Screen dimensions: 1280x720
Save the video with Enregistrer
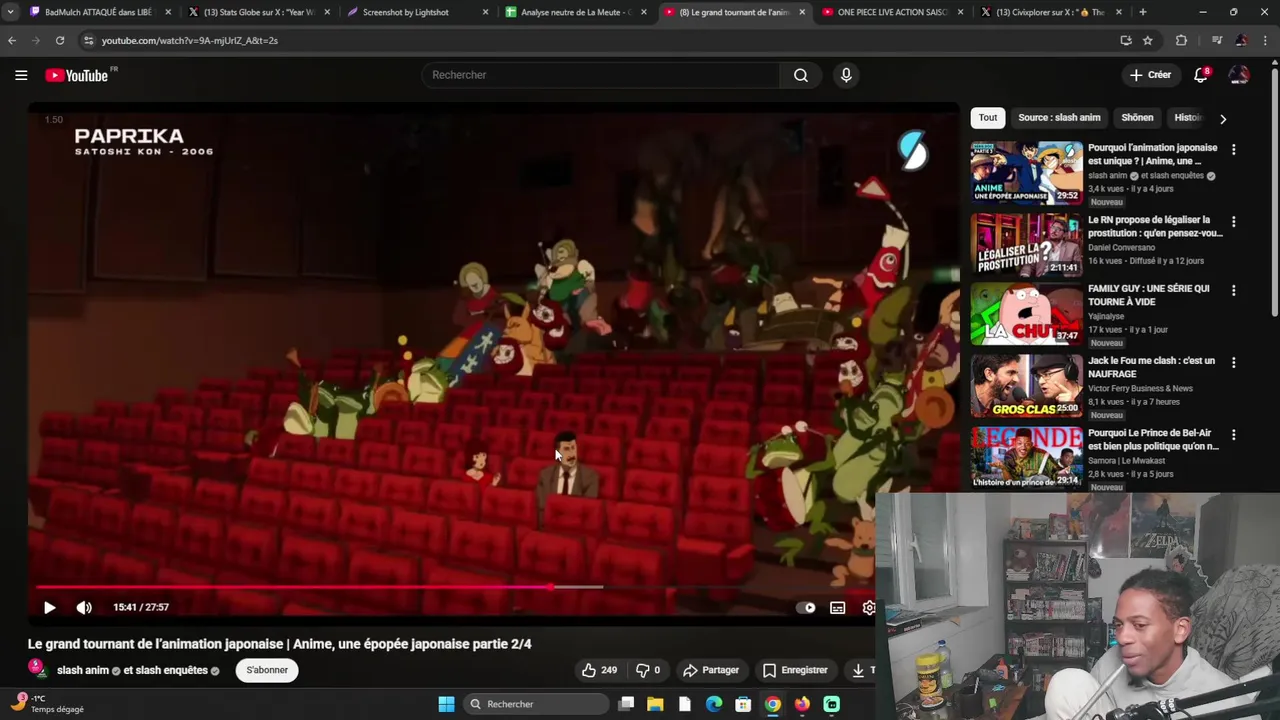(796, 670)
